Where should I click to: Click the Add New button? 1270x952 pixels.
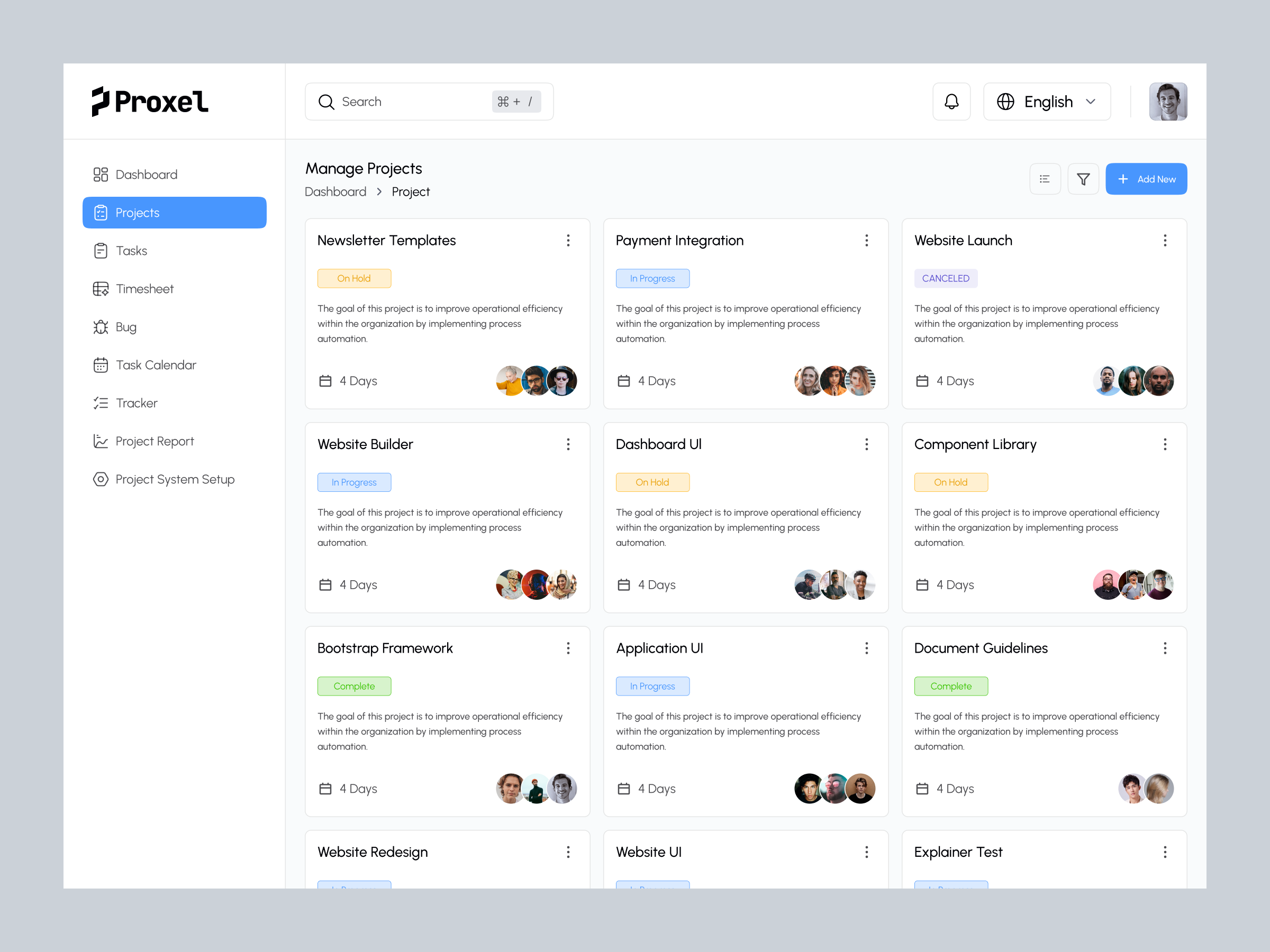coord(1146,178)
